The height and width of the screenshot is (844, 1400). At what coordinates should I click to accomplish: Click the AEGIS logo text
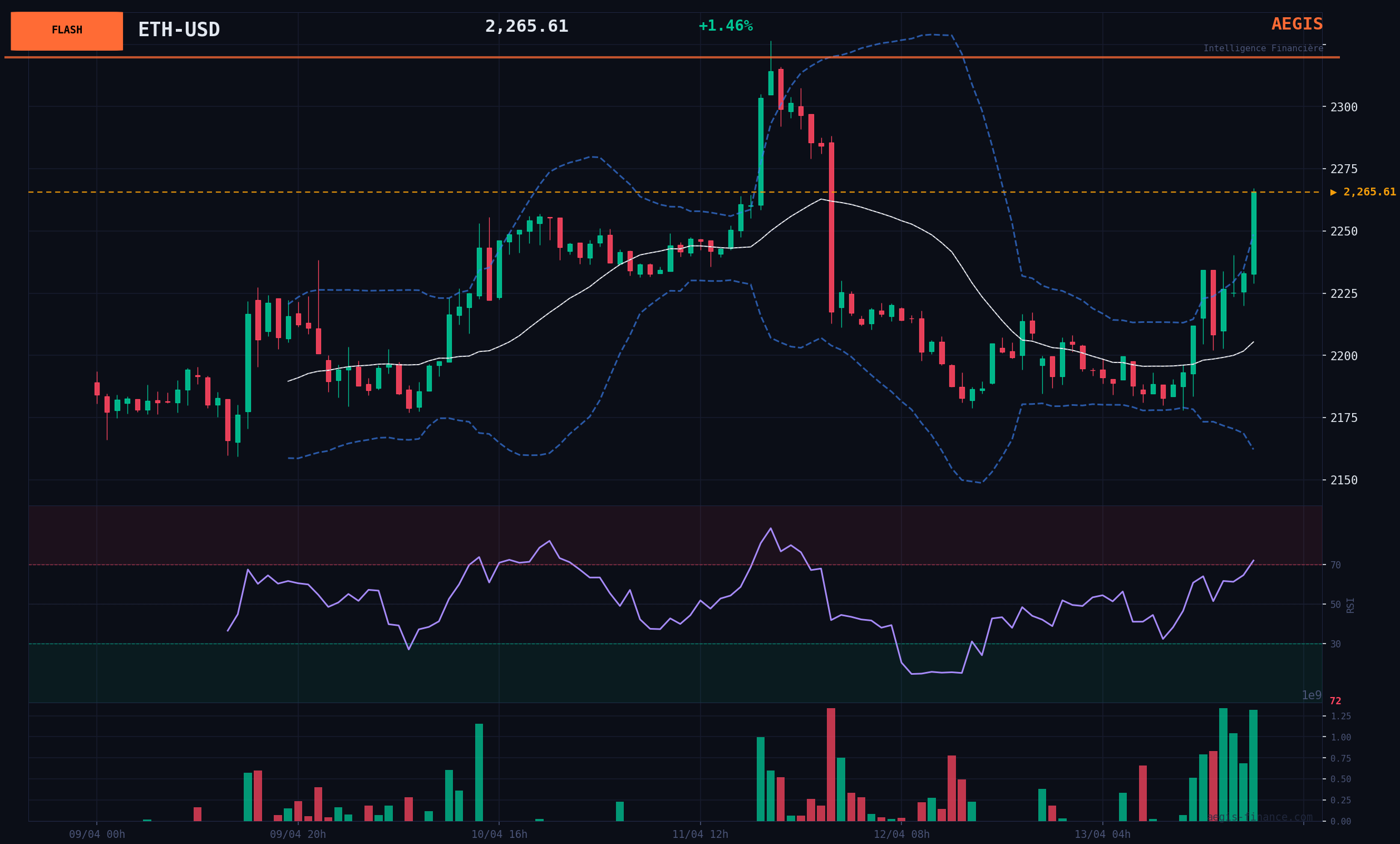[x=1297, y=24]
